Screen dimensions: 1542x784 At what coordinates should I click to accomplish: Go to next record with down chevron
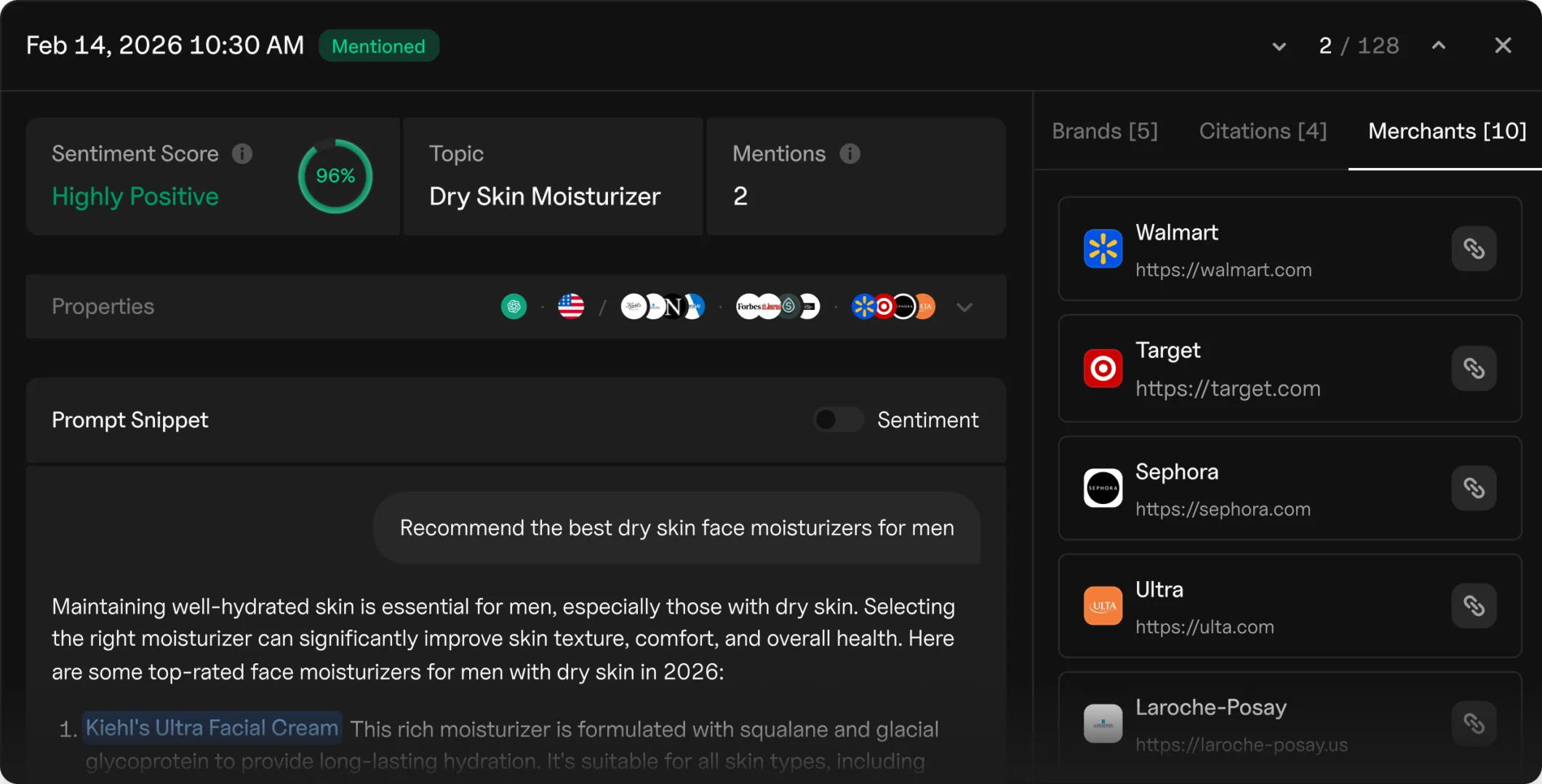1279,47
